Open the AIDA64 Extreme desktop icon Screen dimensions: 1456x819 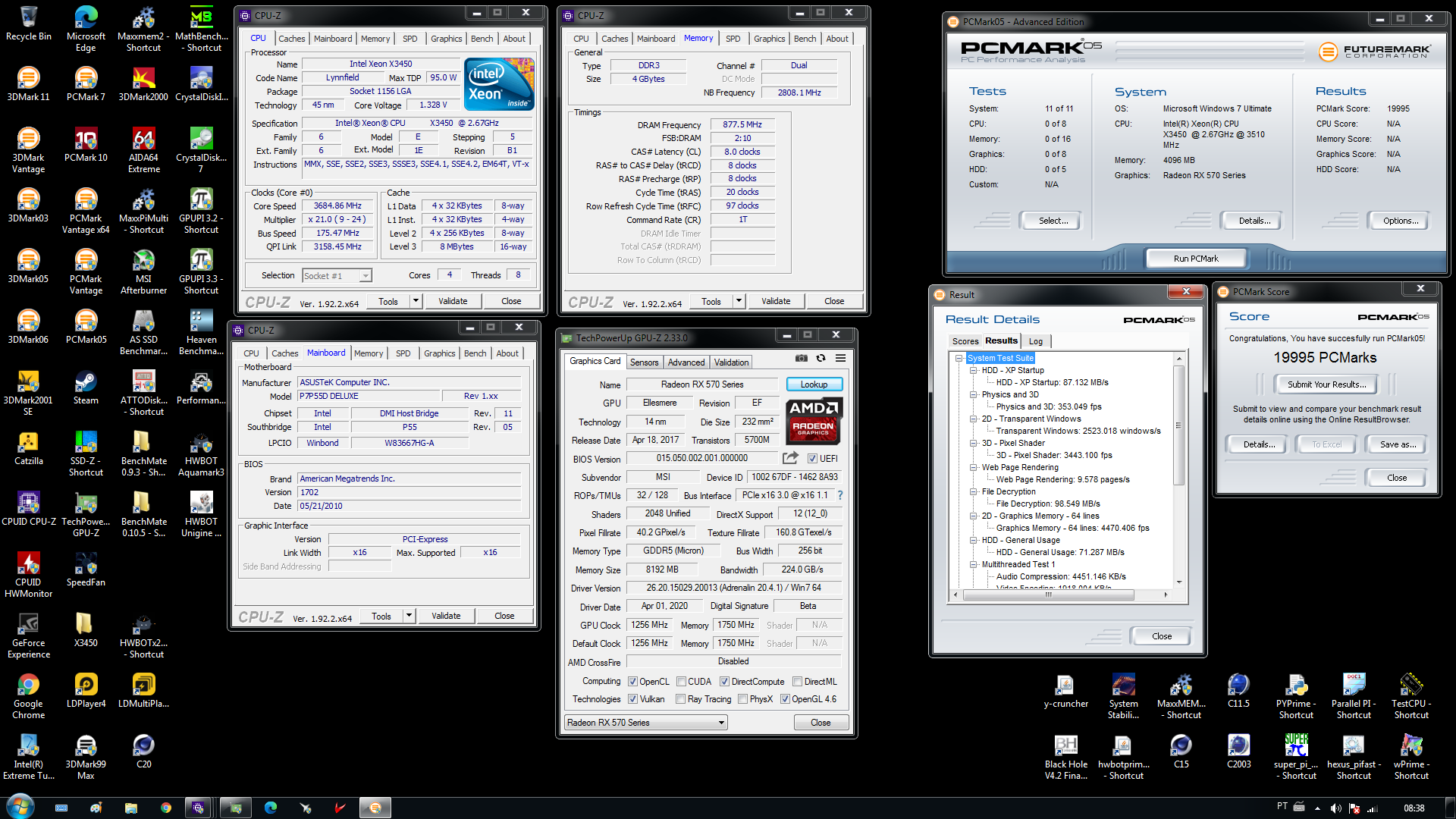(x=143, y=151)
